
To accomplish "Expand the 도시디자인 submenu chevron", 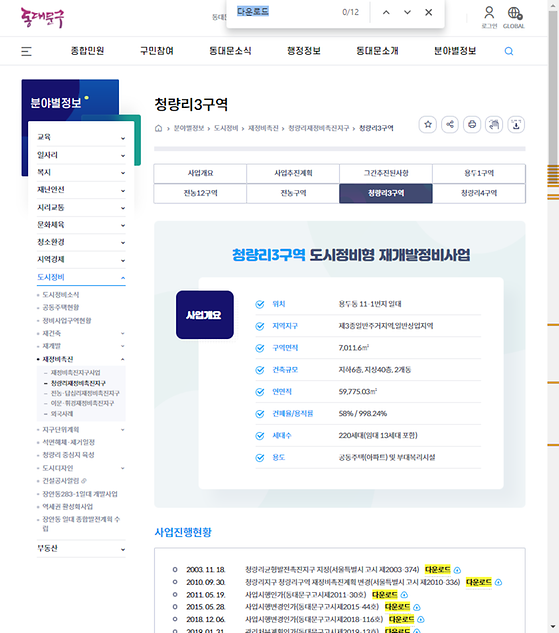I will [123, 468].
